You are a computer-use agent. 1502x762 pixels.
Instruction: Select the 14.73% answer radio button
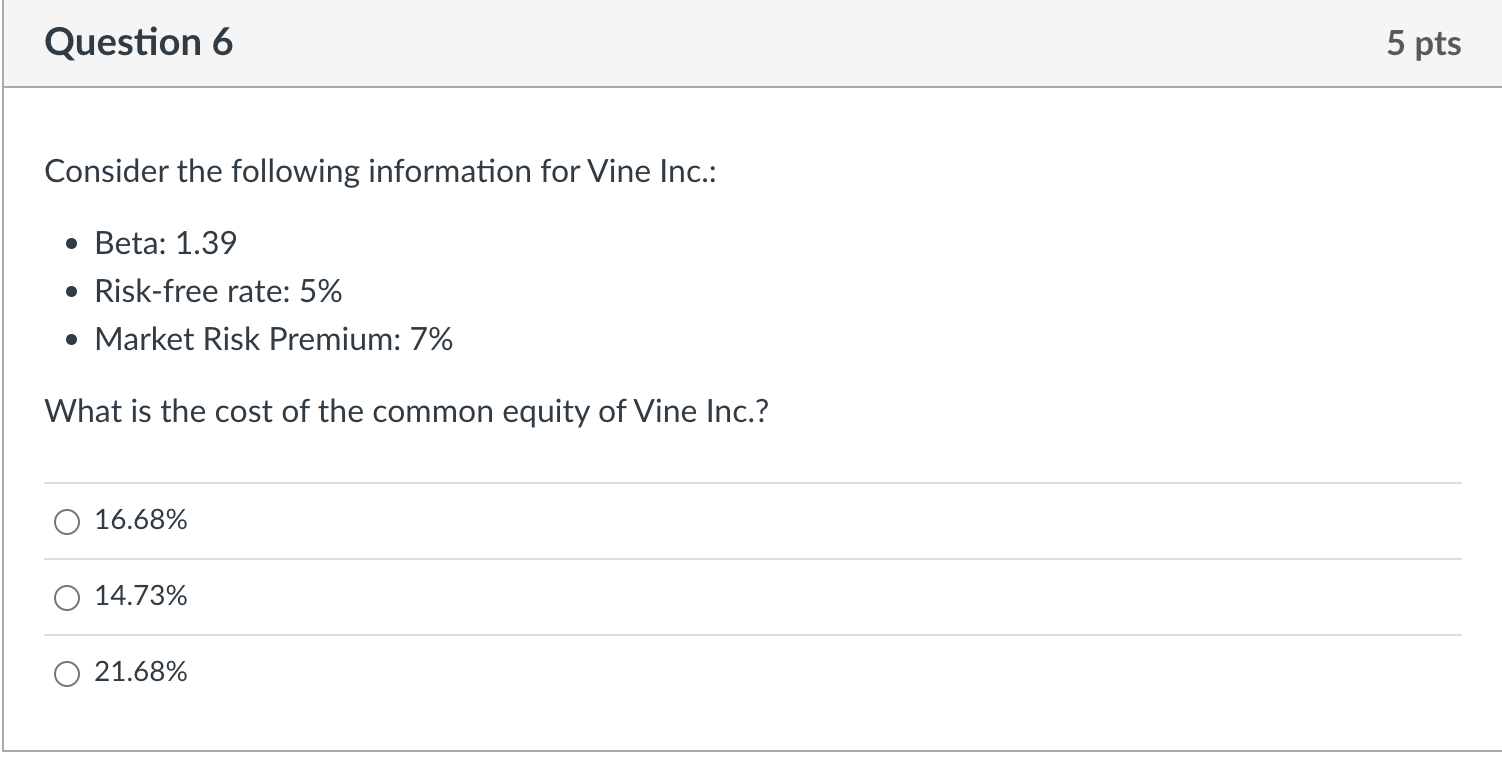[x=66, y=597]
